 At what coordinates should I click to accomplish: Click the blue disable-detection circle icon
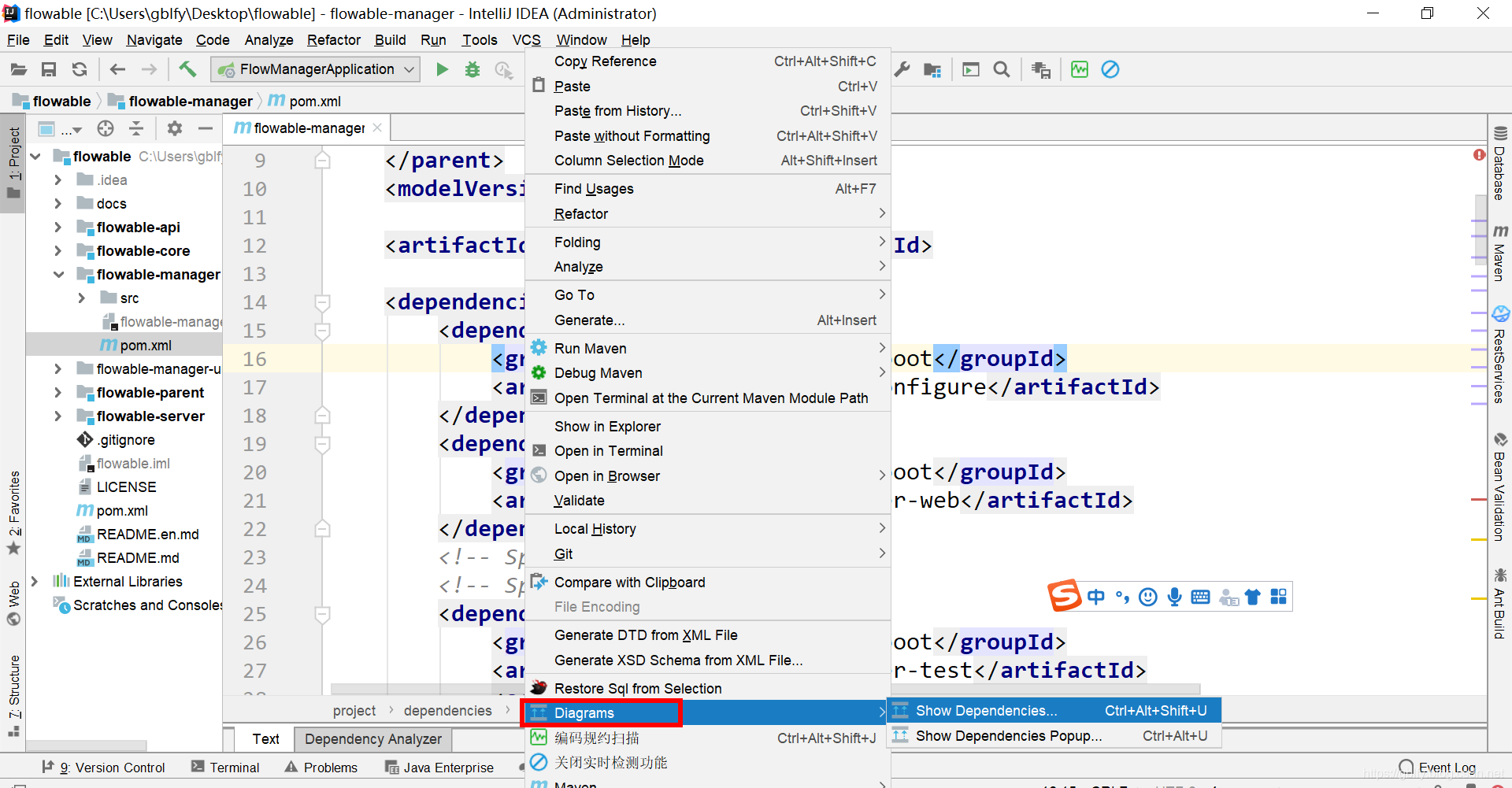click(x=1110, y=70)
